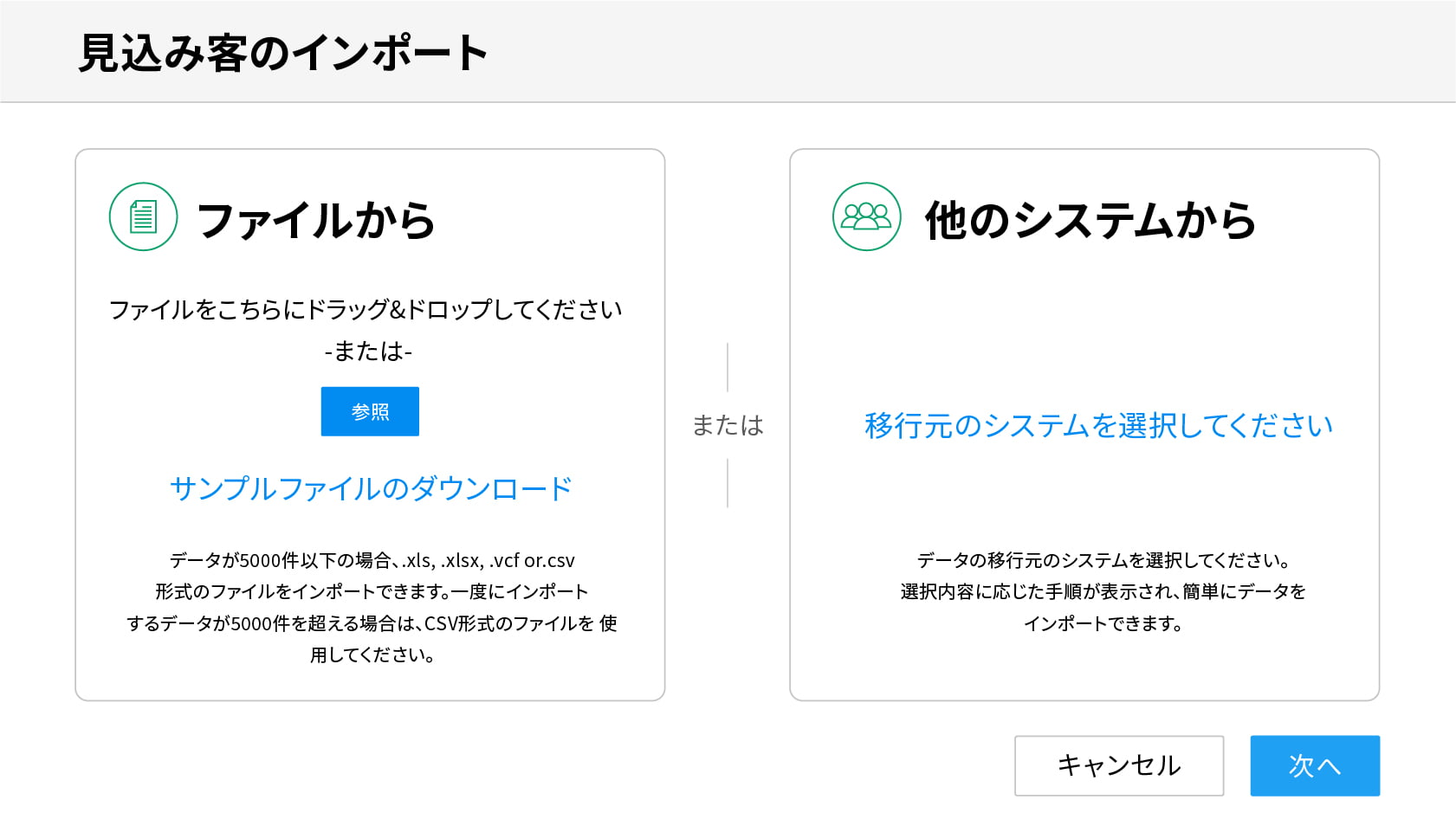Click the データの移行元のシステムを選択してください。 description
1456x832 pixels.
[x=1103, y=560]
